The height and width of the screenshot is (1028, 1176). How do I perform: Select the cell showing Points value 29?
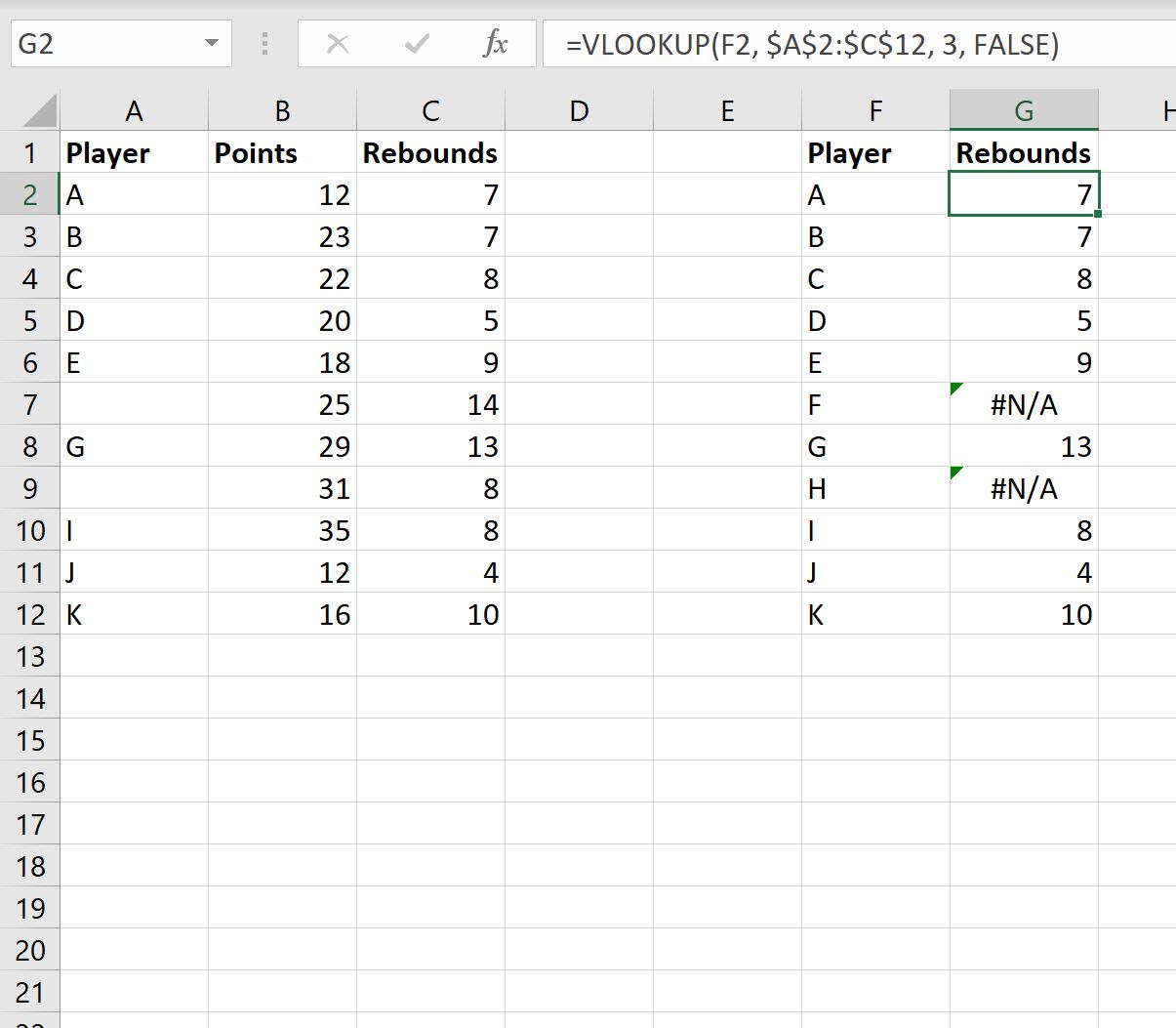tap(282, 446)
